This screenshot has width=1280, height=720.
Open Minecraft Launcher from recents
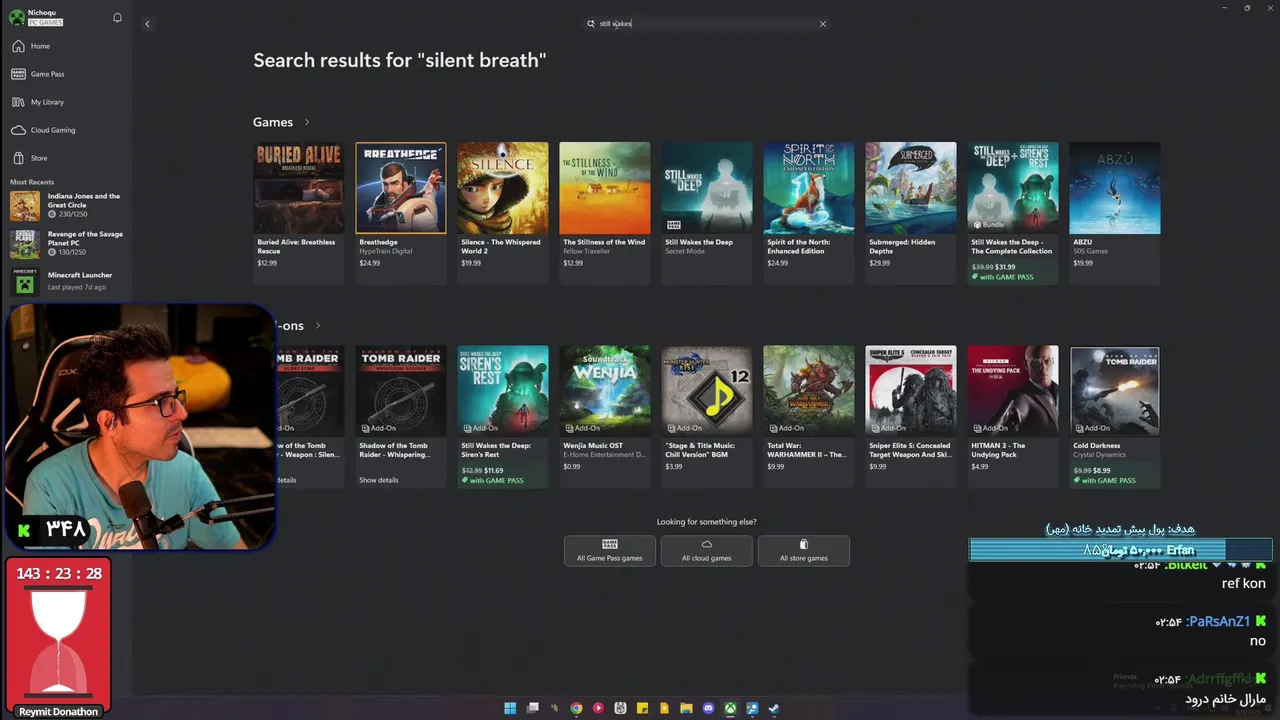coord(67,281)
